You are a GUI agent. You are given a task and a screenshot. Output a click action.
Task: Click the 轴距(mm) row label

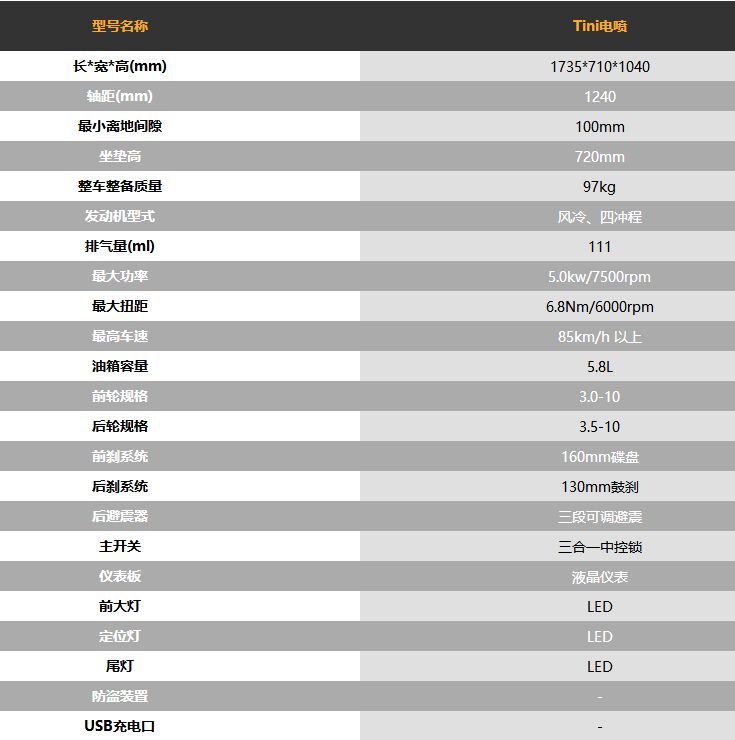[x=120, y=96]
